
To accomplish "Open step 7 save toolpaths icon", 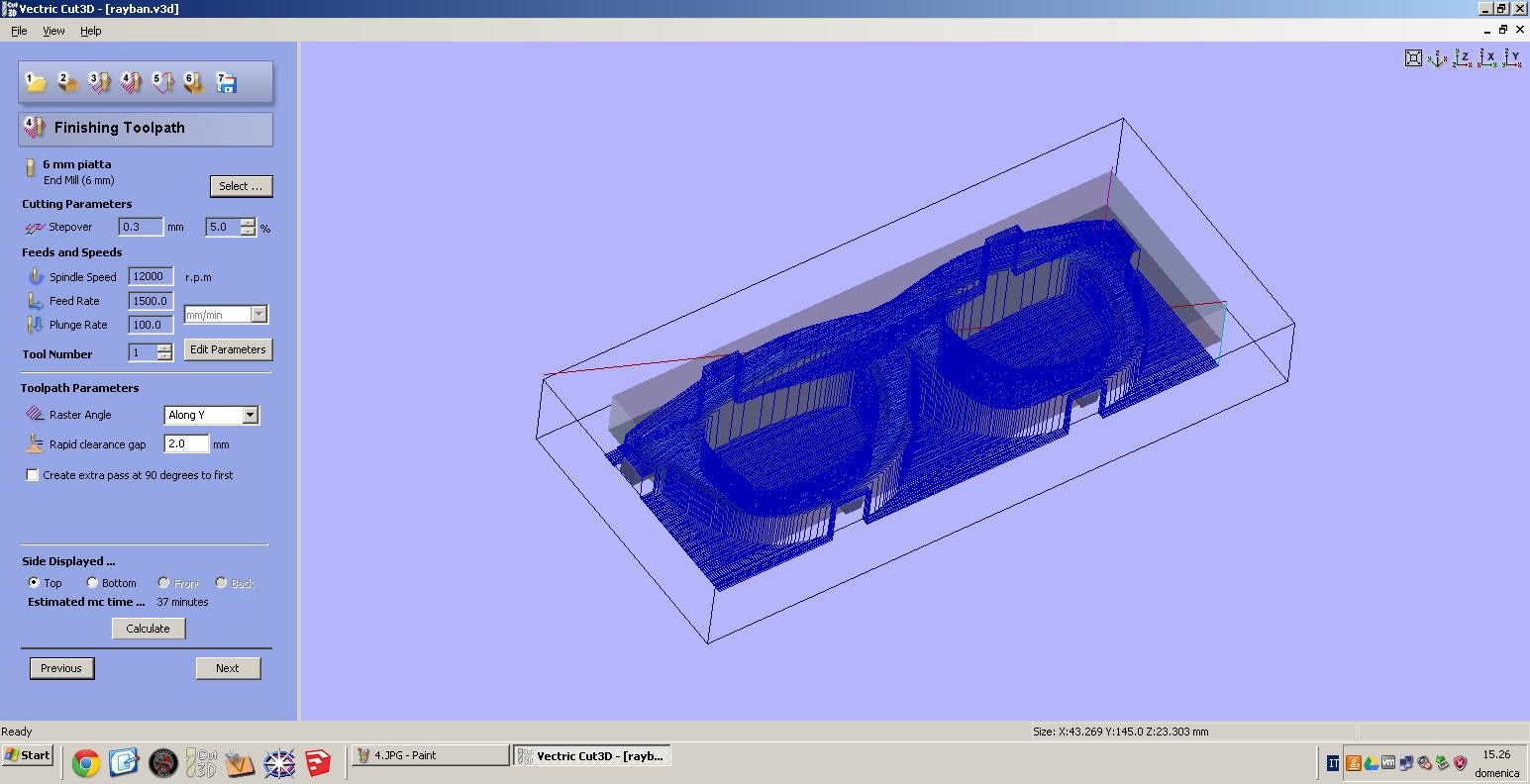I will [x=226, y=82].
